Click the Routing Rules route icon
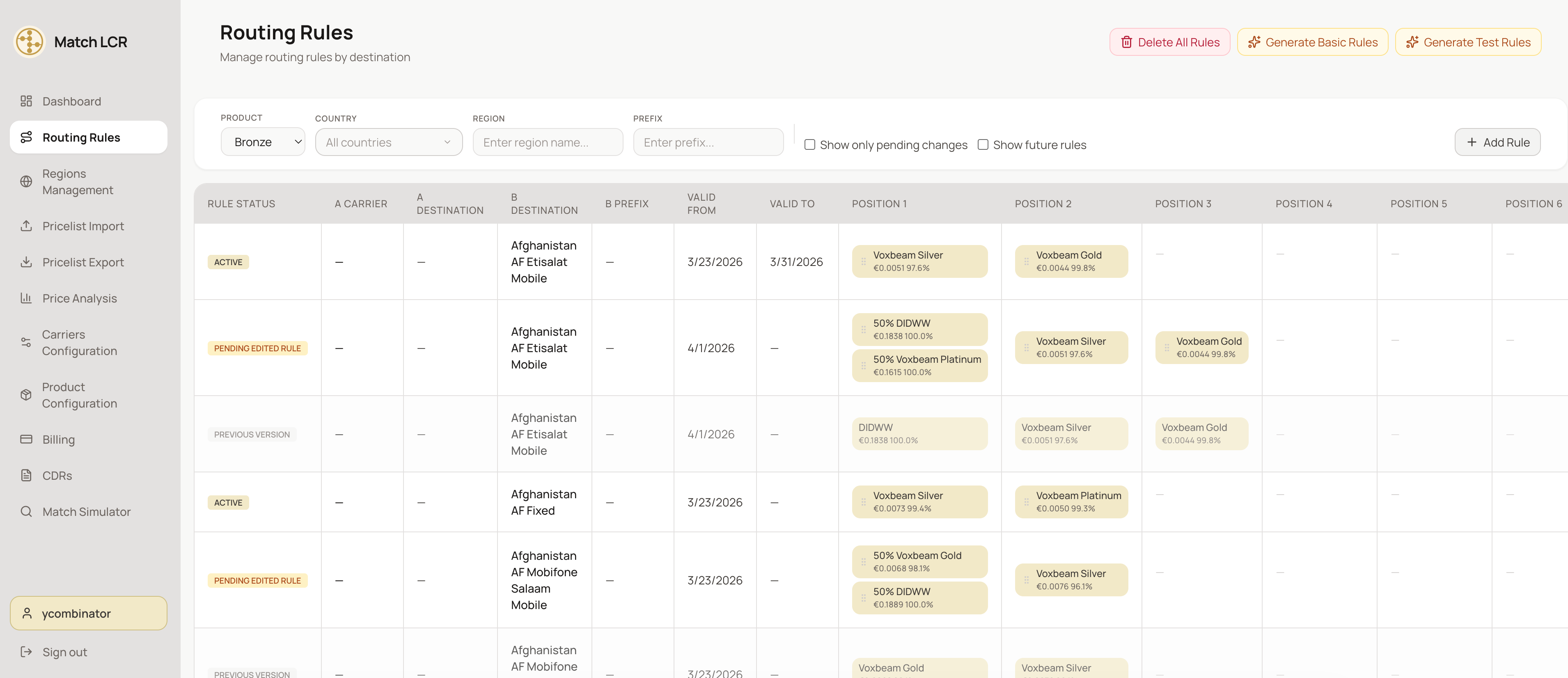 tap(26, 137)
